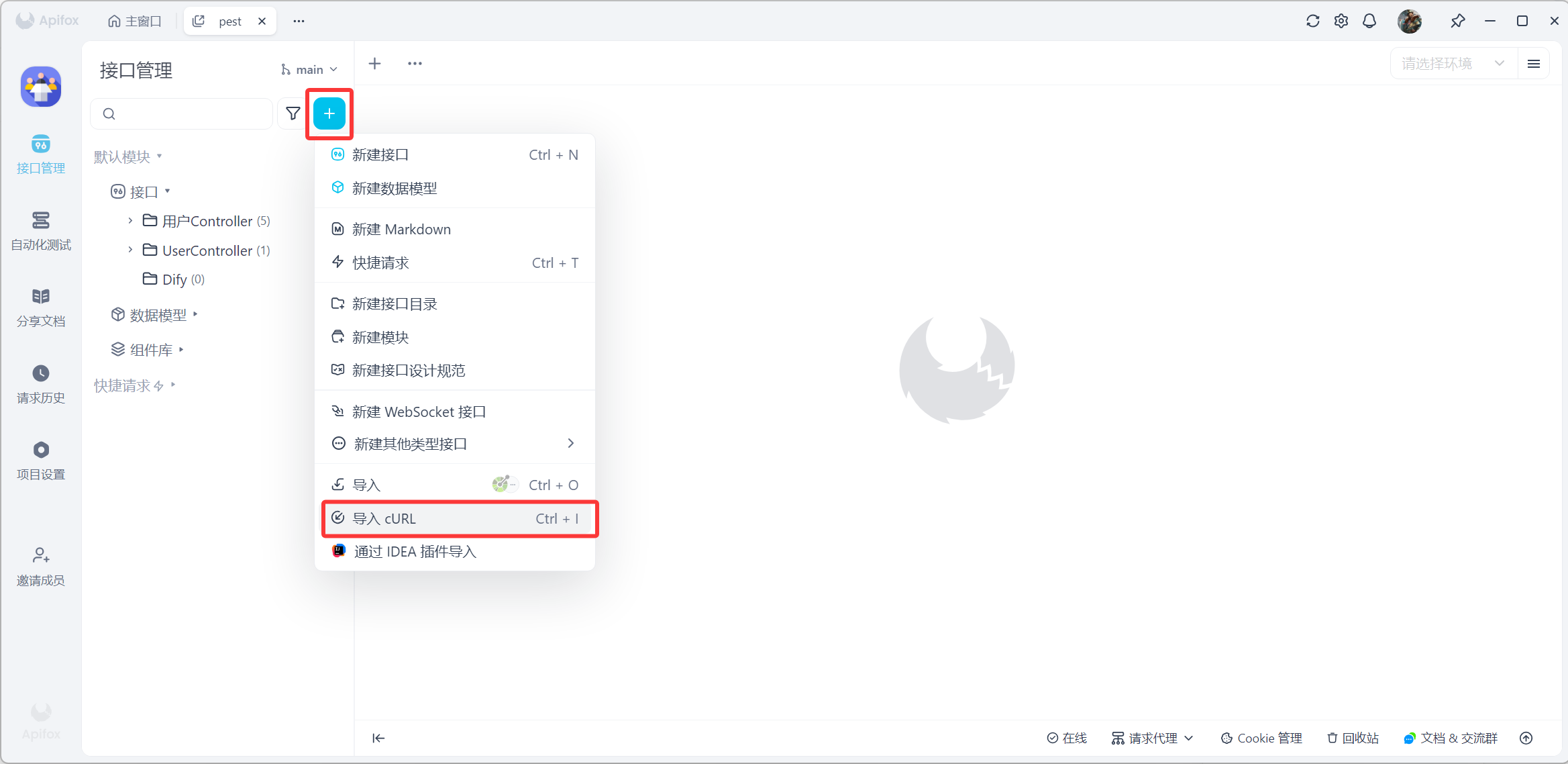
Task: Click the refresh sync icon
Action: 1312,21
